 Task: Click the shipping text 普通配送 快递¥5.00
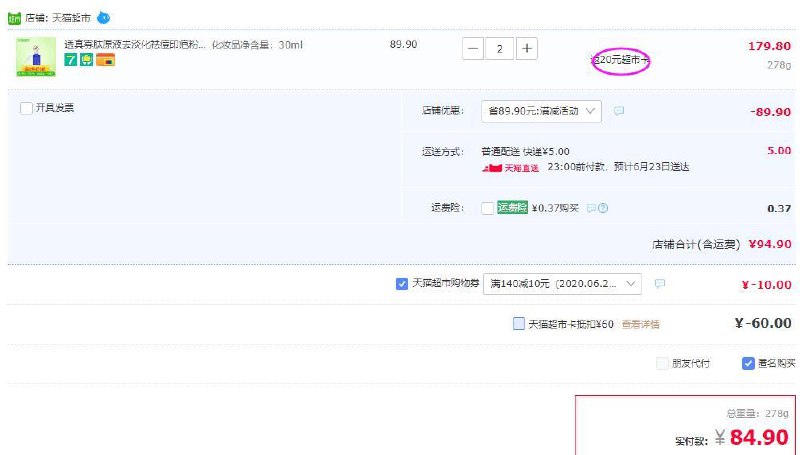click(x=526, y=151)
